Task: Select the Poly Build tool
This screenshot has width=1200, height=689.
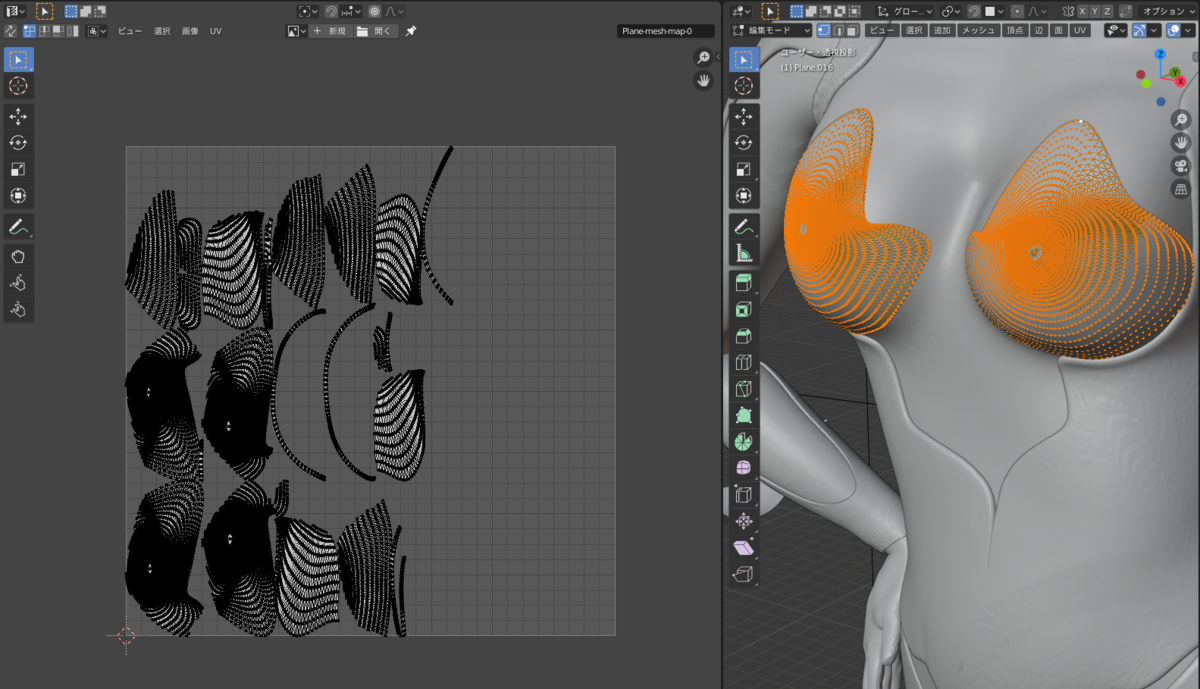Action: (x=744, y=414)
